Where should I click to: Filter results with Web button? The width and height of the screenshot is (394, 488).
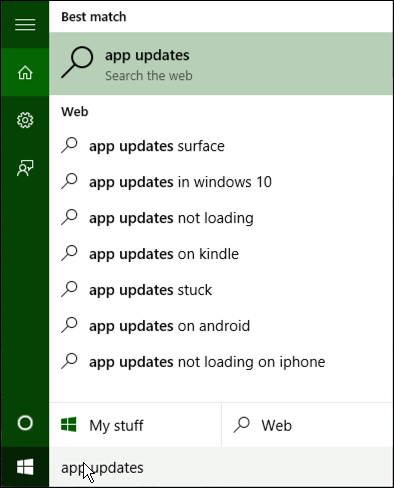(x=307, y=425)
